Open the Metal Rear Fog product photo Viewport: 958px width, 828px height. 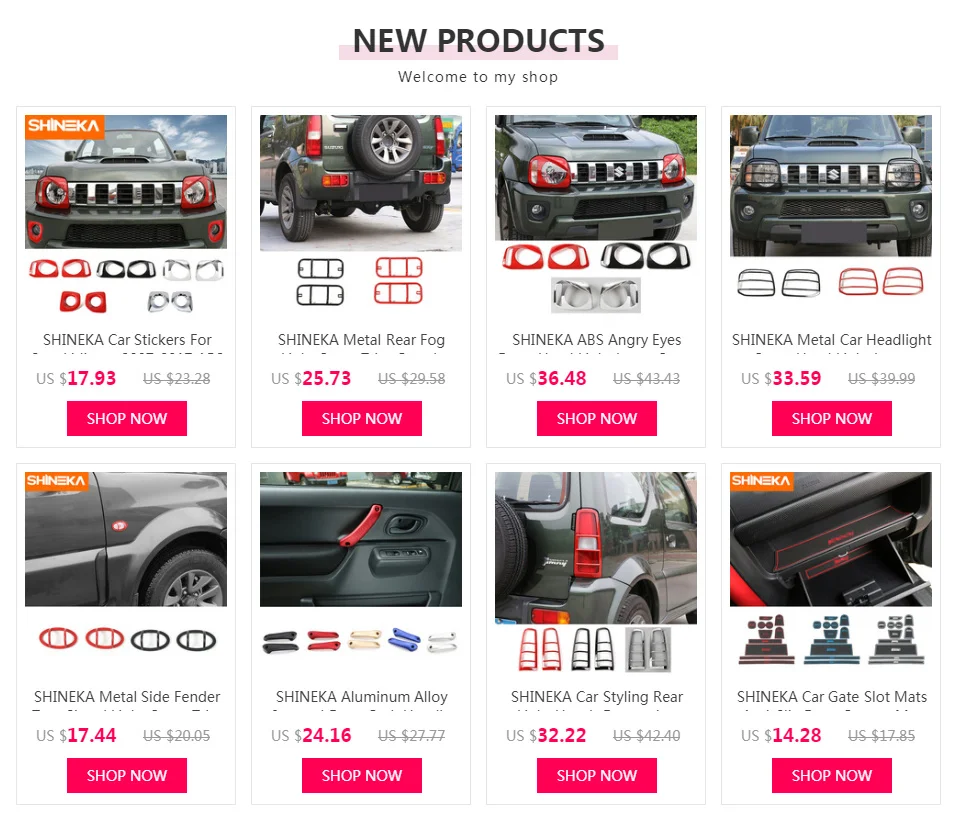point(361,216)
